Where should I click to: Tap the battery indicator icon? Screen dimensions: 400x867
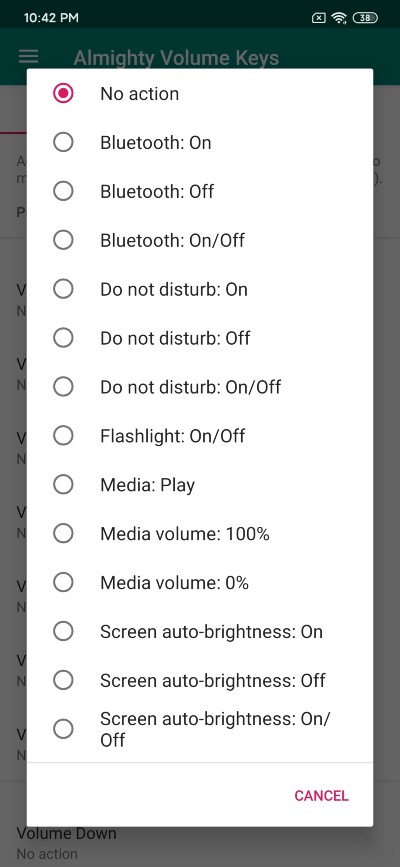(365, 18)
